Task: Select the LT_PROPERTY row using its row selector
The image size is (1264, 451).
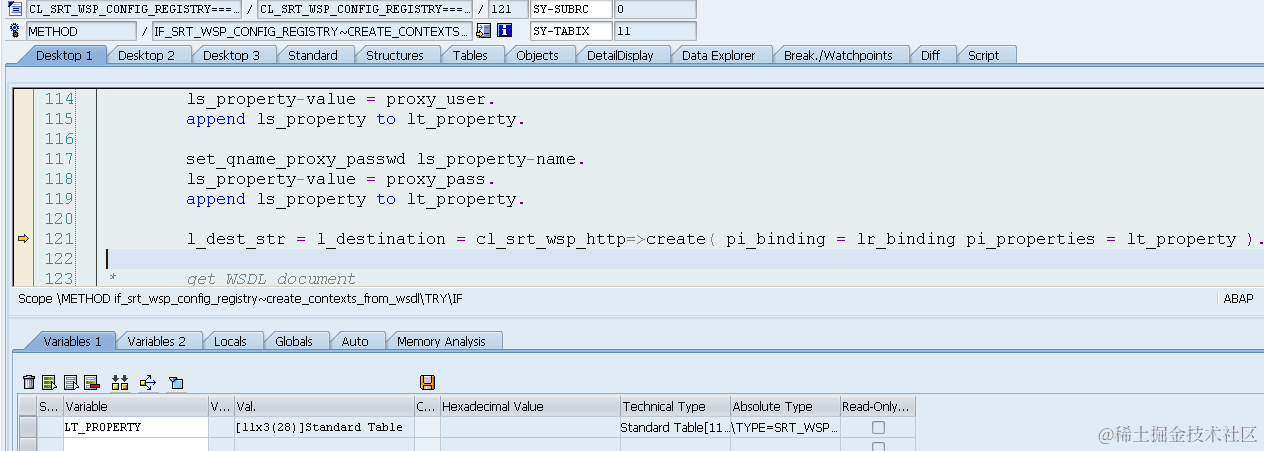Action: [27, 427]
